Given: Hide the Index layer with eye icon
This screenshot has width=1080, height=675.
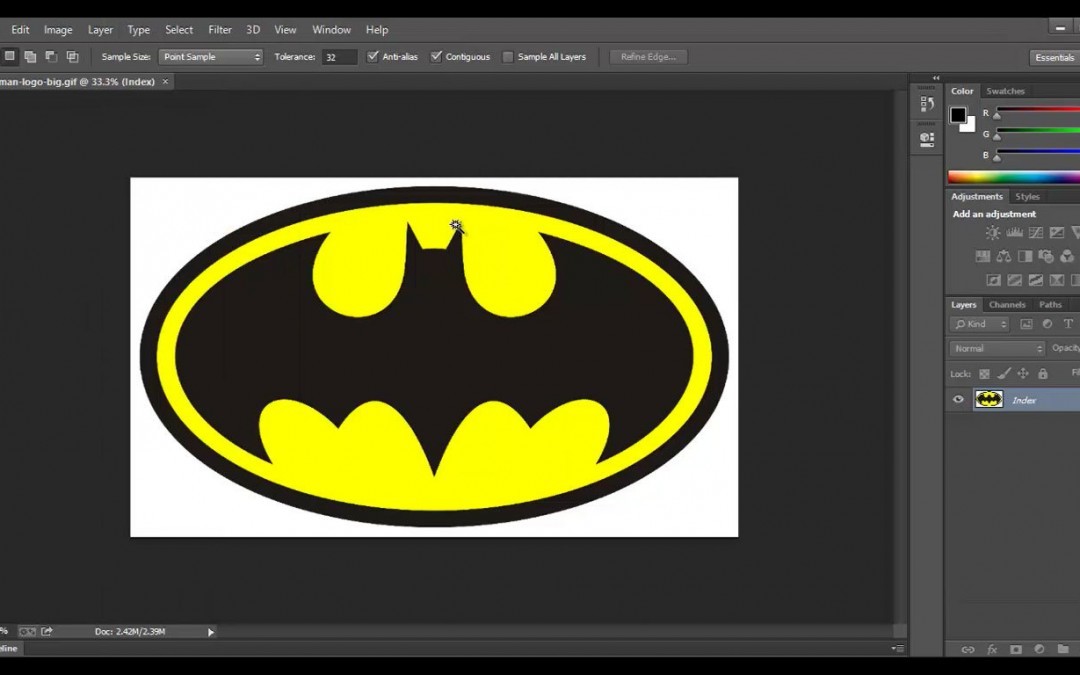Looking at the screenshot, I should pos(958,399).
